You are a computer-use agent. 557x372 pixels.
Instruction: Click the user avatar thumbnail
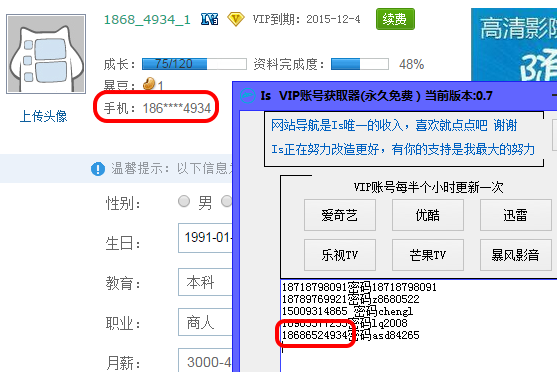point(46,54)
